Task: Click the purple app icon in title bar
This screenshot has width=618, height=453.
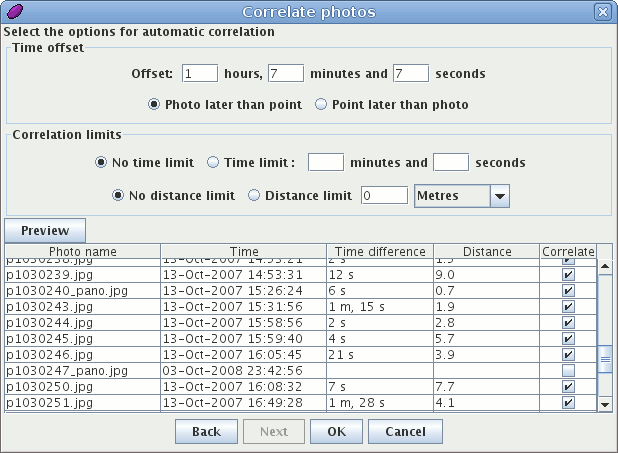Action: click(16, 12)
